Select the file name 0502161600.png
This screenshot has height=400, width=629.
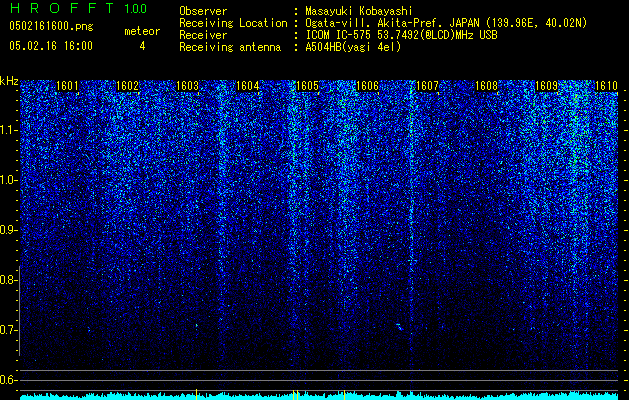point(51,27)
